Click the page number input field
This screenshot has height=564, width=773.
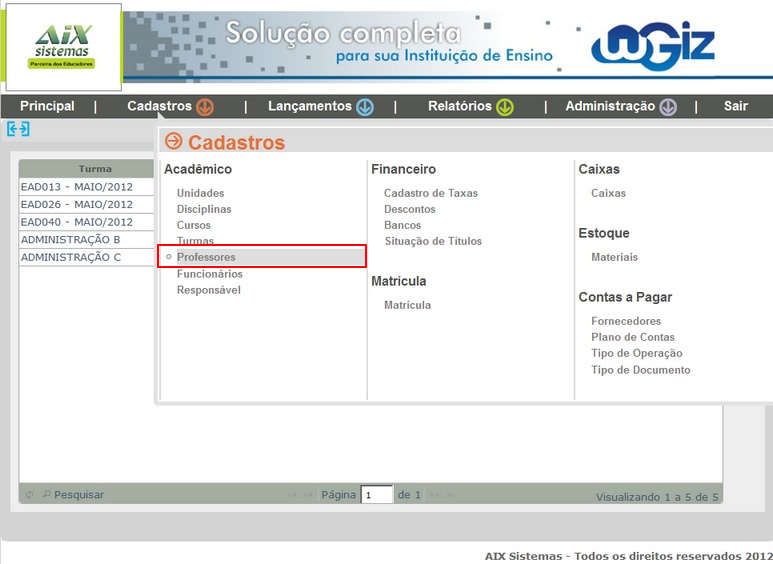click(377, 495)
